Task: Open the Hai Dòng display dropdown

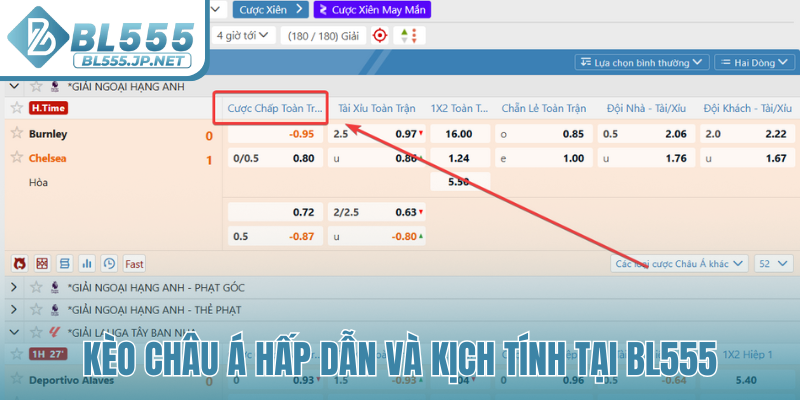Action: coord(754,63)
